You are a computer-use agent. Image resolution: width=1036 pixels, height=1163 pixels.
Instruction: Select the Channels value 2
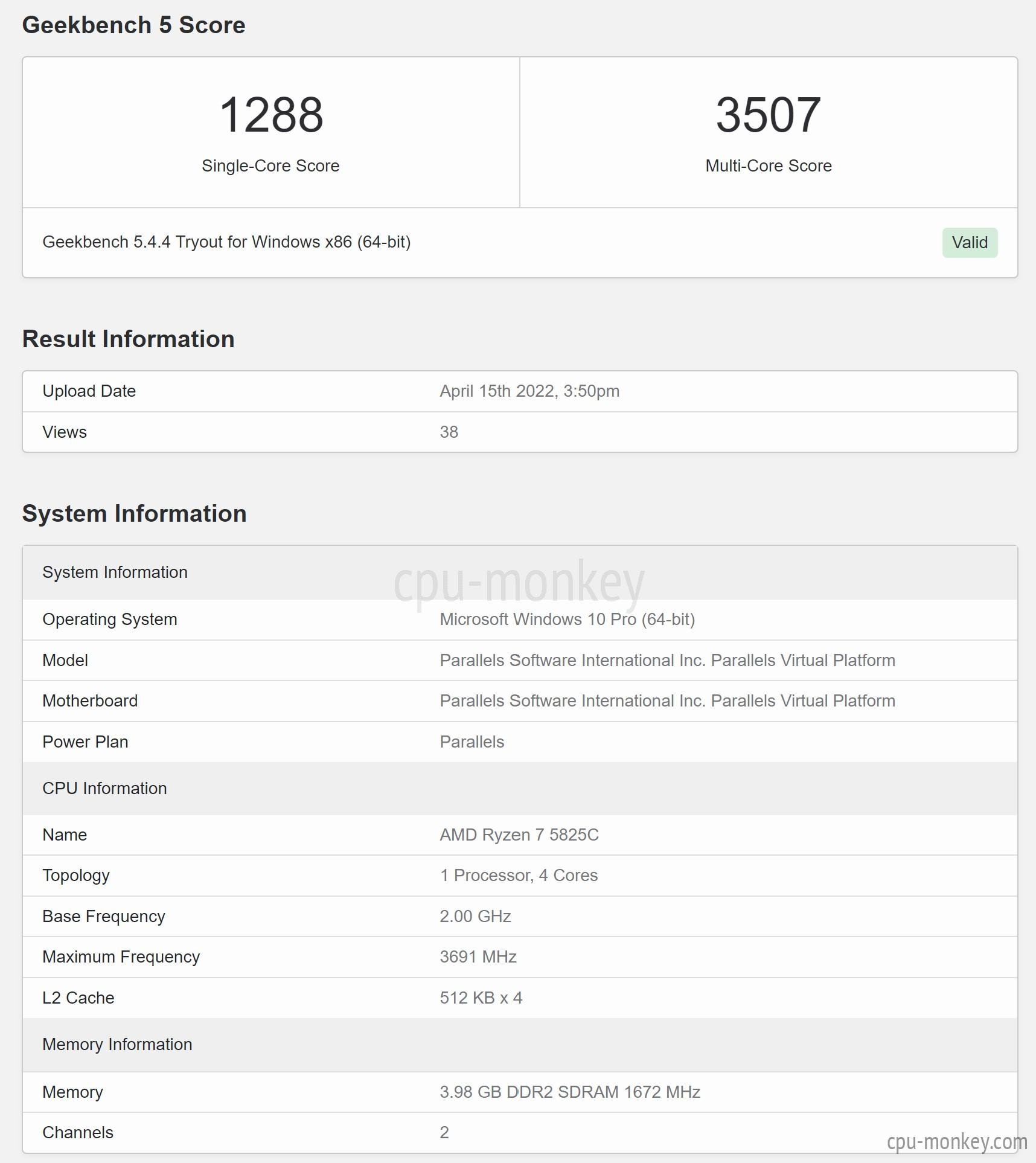tap(444, 1133)
